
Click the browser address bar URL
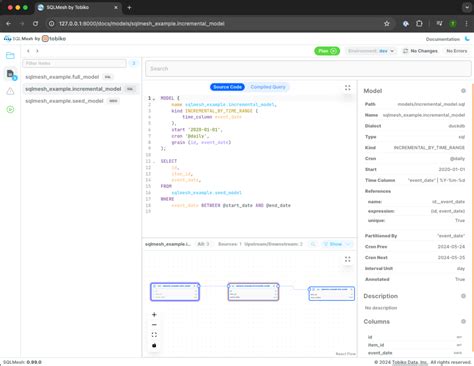pyautogui.click(x=142, y=24)
